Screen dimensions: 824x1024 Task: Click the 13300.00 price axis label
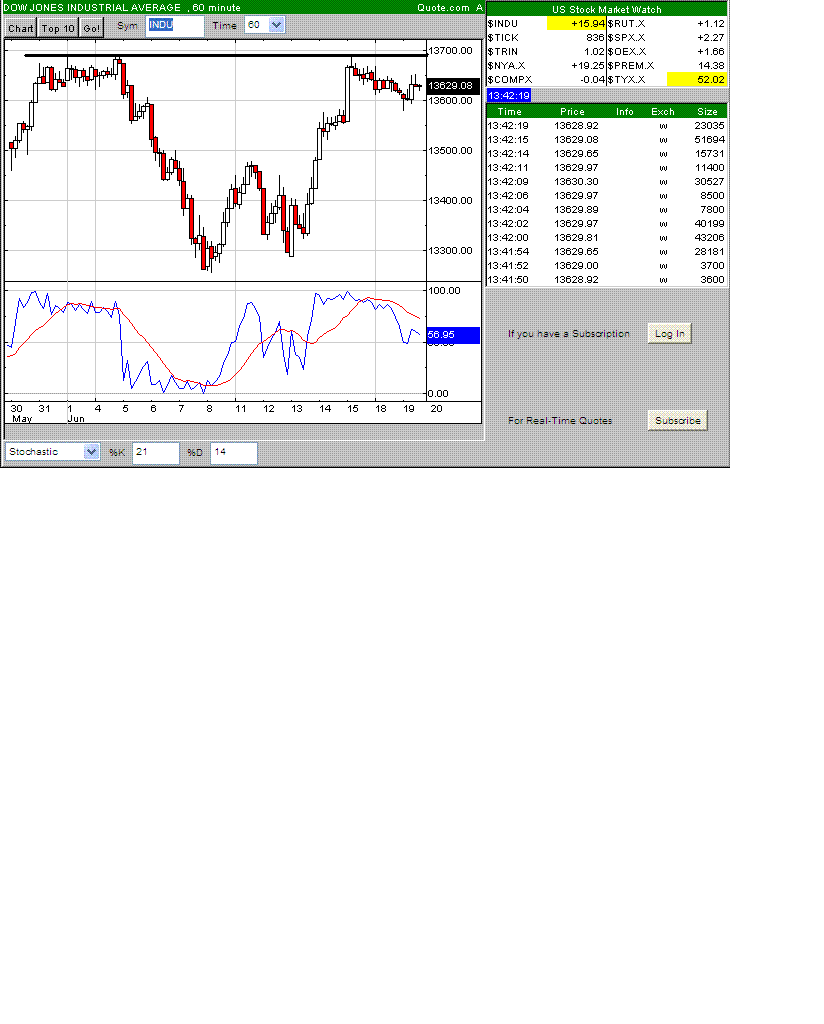tap(451, 251)
